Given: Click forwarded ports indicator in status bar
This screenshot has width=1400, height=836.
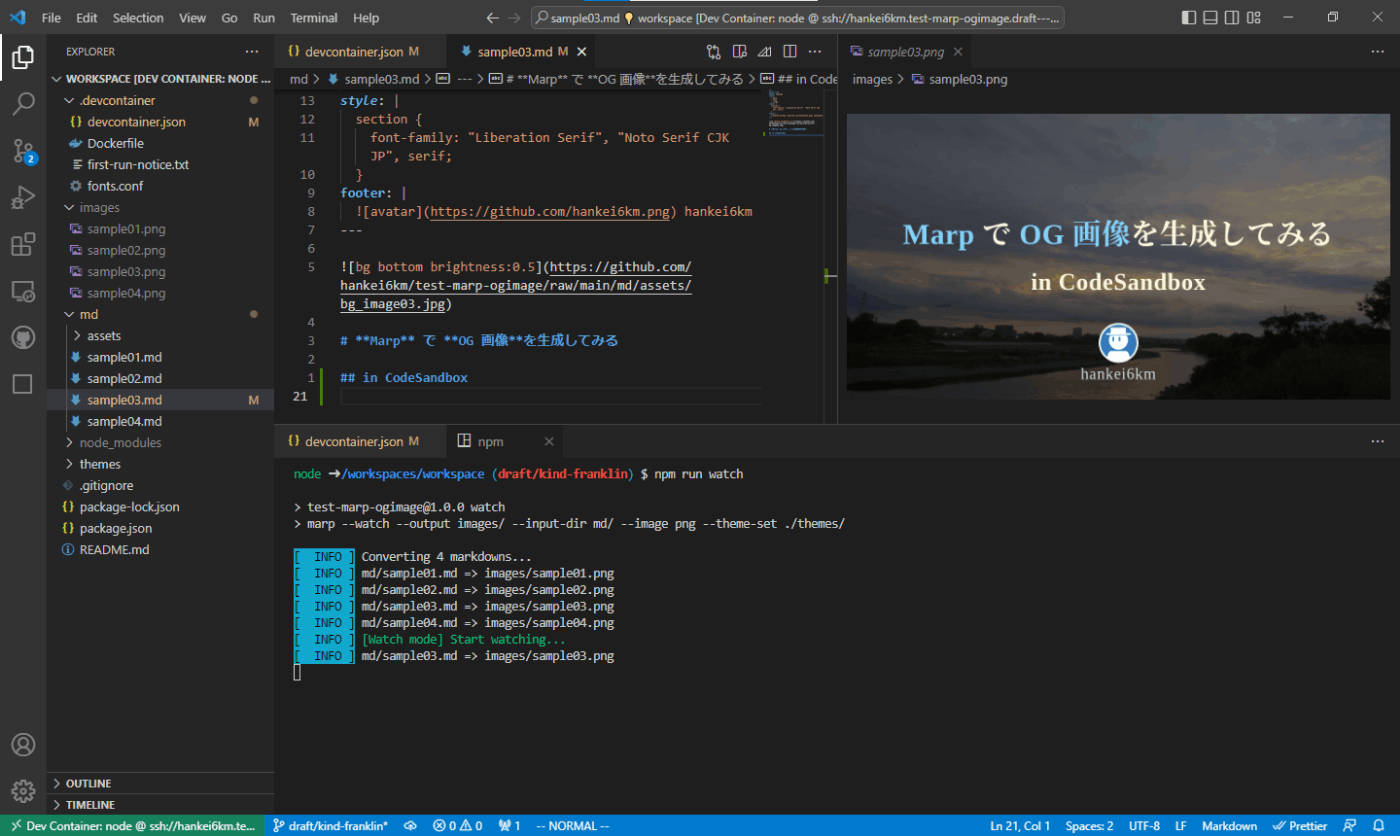Looking at the screenshot, I should 510,826.
